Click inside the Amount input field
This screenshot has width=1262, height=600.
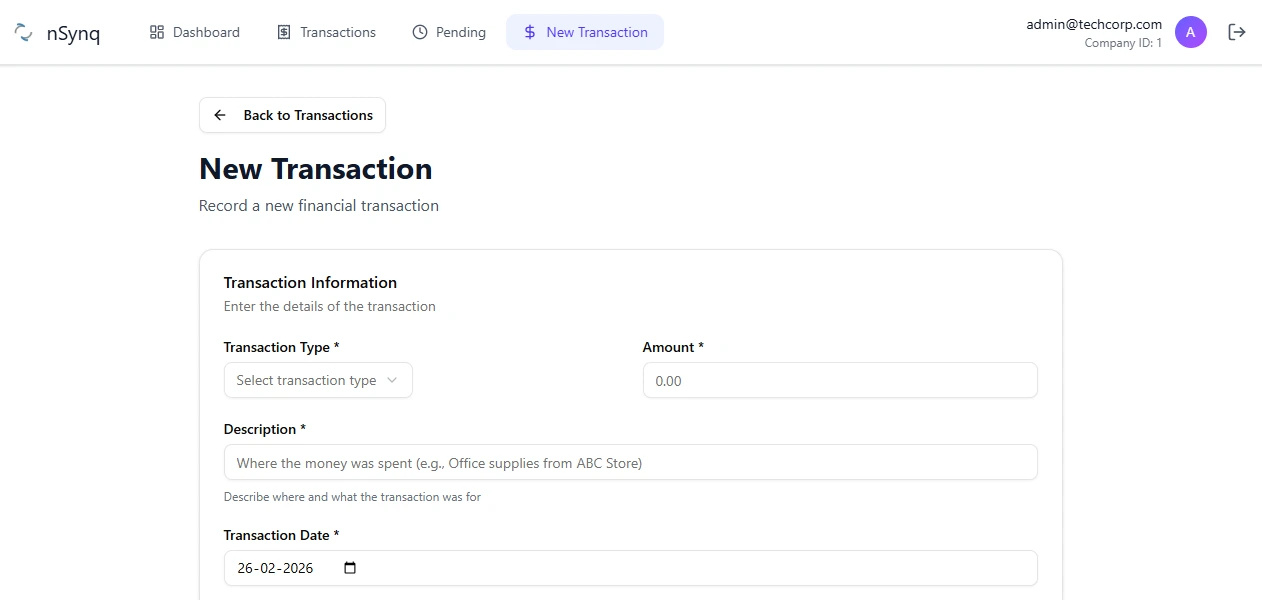[840, 380]
